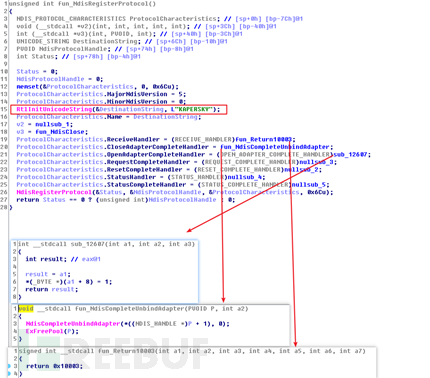Click nullsub_5 on StatusCompleteHandler line
The width and height of the screenshot is (430, 378).
(x=309, y=185)
